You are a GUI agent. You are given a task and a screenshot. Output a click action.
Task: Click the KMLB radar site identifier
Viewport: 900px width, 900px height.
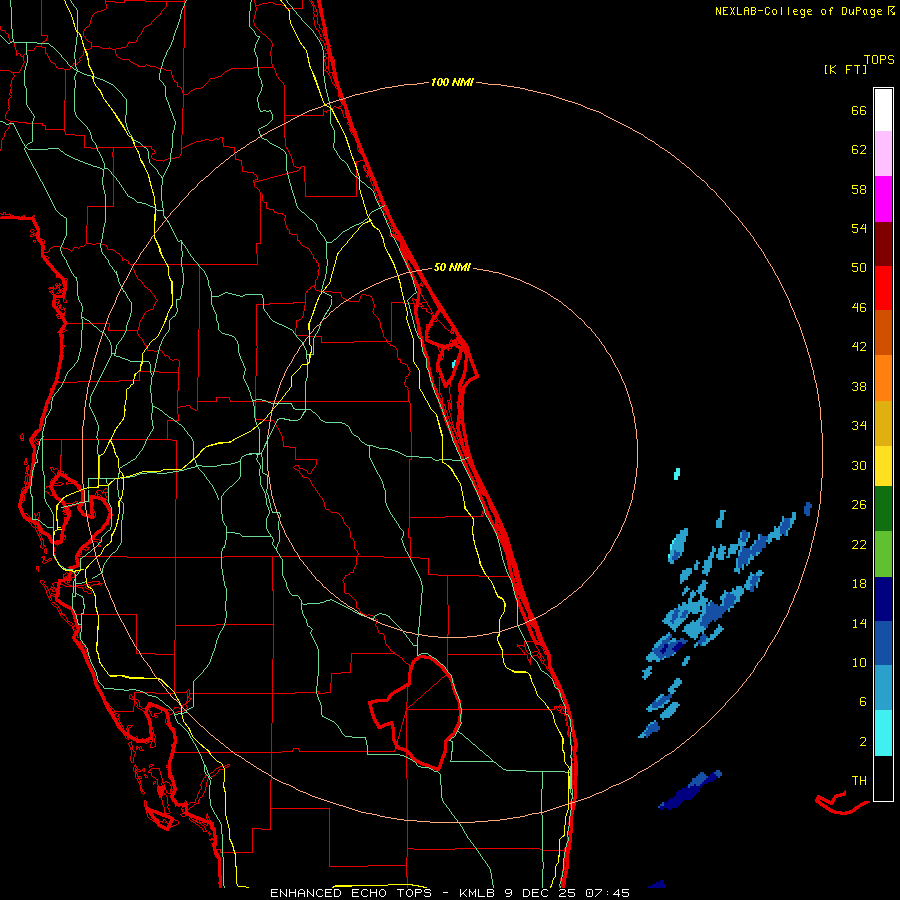pyautogui.click(x=478, y=893)
